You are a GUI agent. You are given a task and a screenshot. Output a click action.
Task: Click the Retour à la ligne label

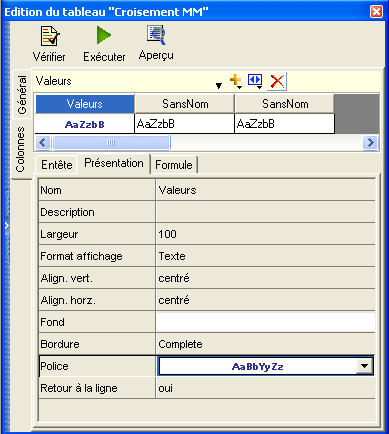pyautogui.click(x=79, y=388)
